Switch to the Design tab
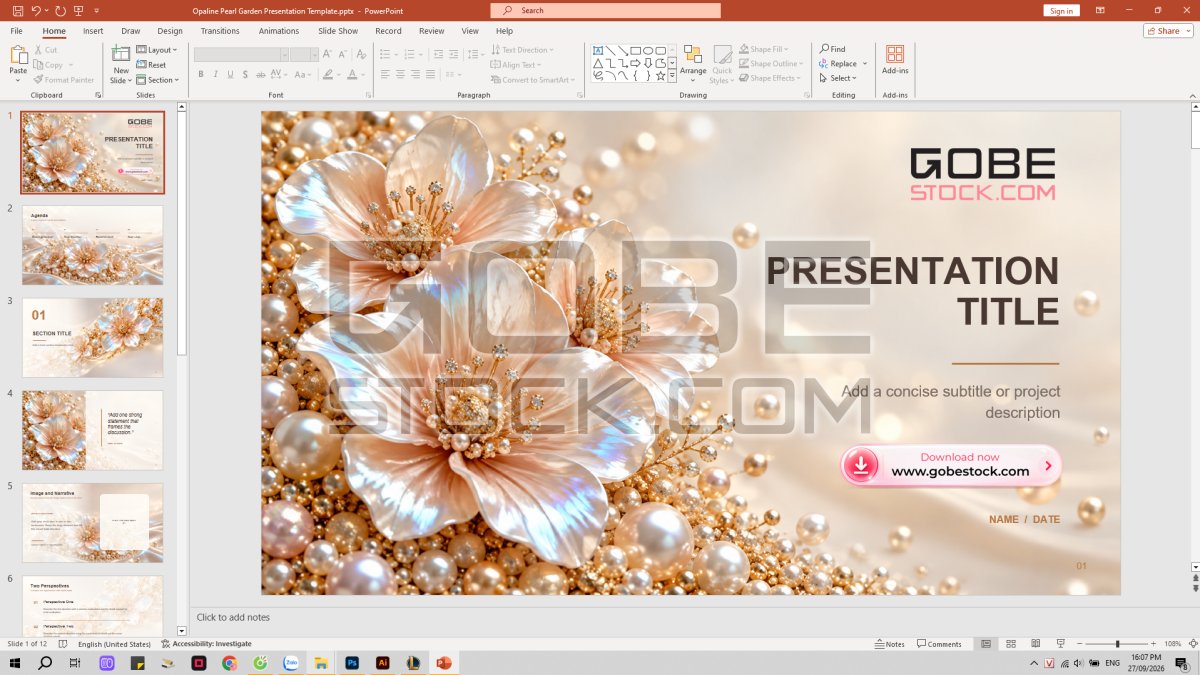This screenshot has width=1200, height=675. click(x=170, y=31)
